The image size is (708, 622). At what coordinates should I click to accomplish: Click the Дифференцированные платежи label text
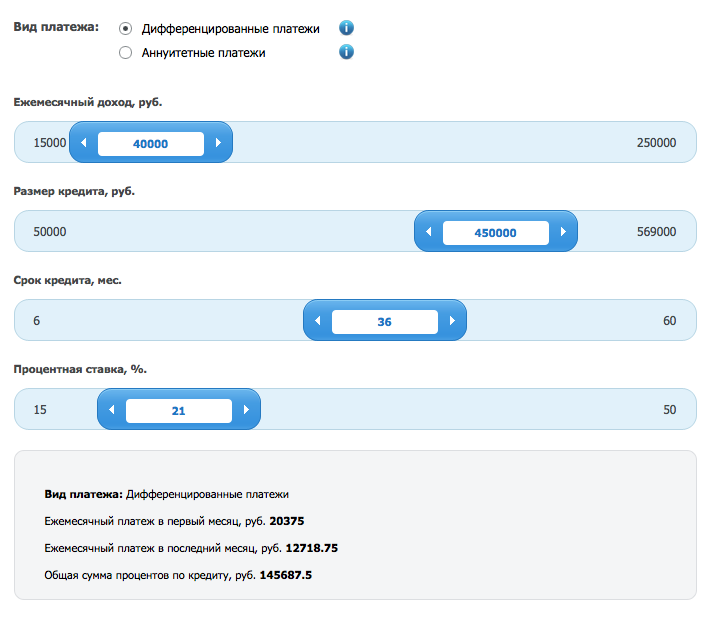pyautogui.click(x=230, y=29)
